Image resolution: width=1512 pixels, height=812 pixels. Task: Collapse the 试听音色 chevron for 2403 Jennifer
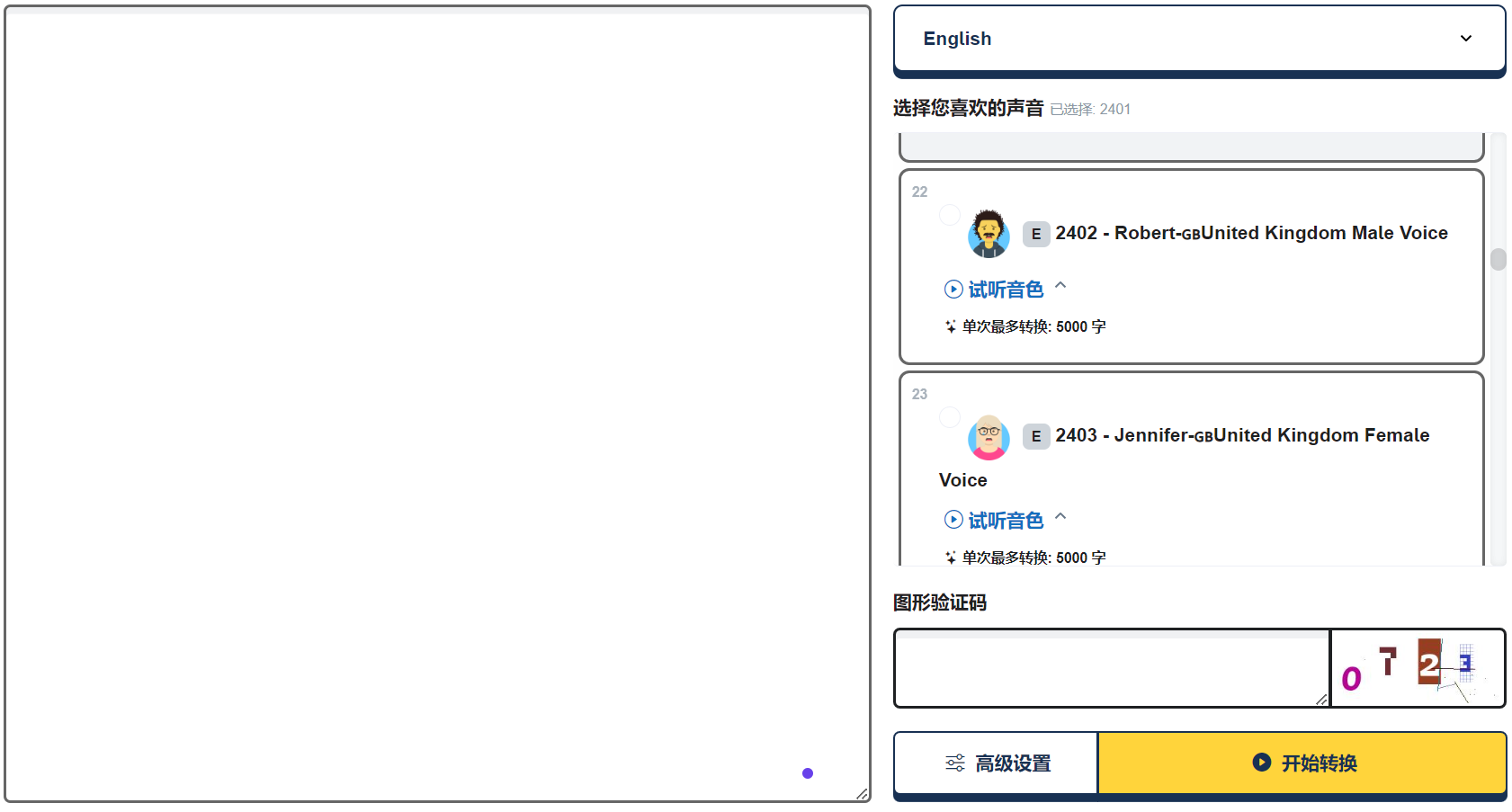[1060, 517]
